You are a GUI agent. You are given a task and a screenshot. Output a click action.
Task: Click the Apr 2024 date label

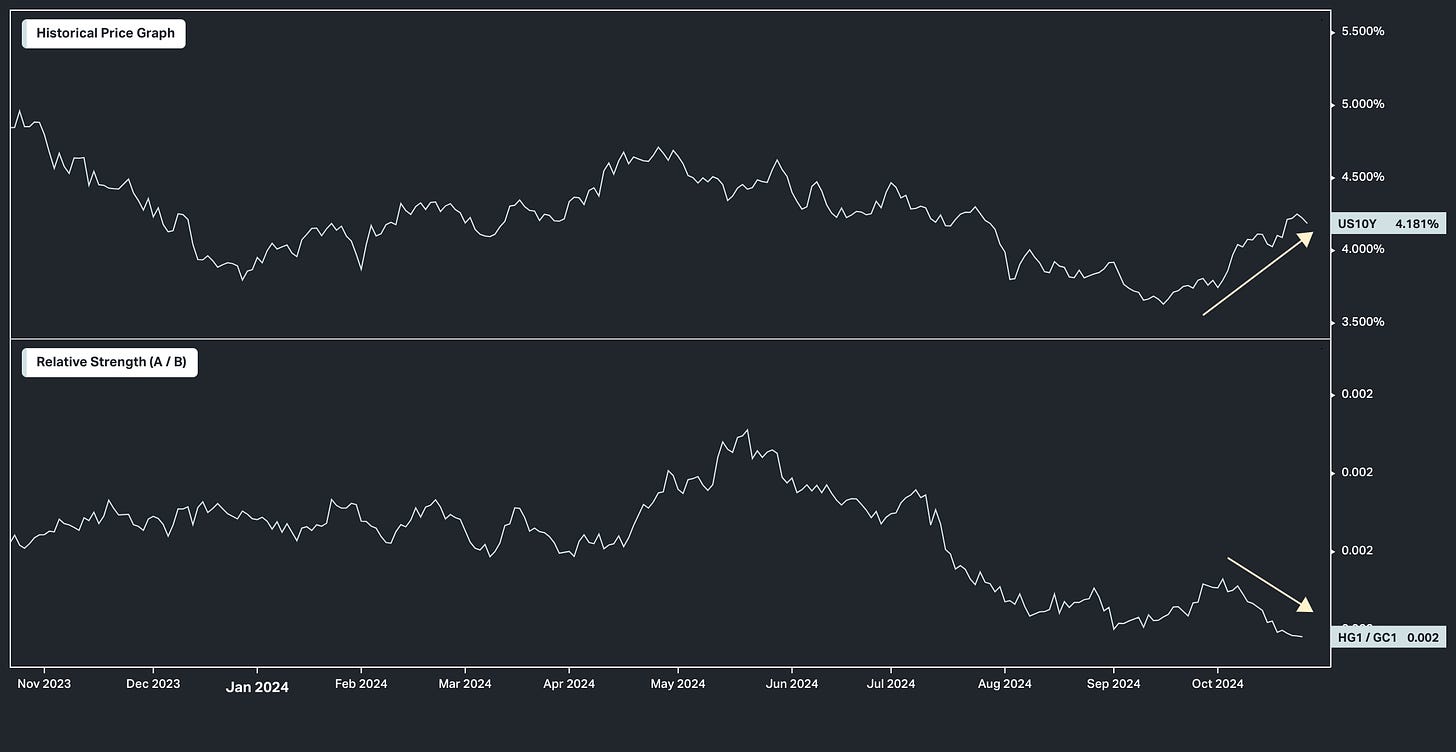[568, 684]
